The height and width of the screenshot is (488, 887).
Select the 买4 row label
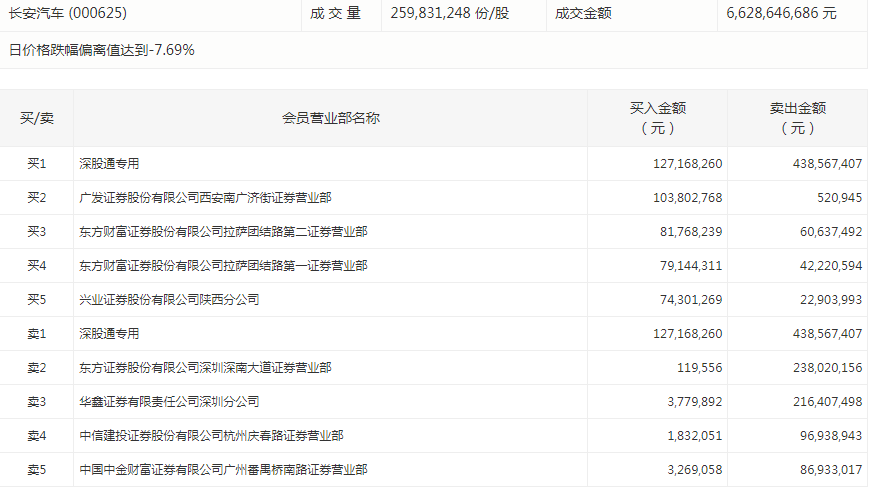click(37, 266)
